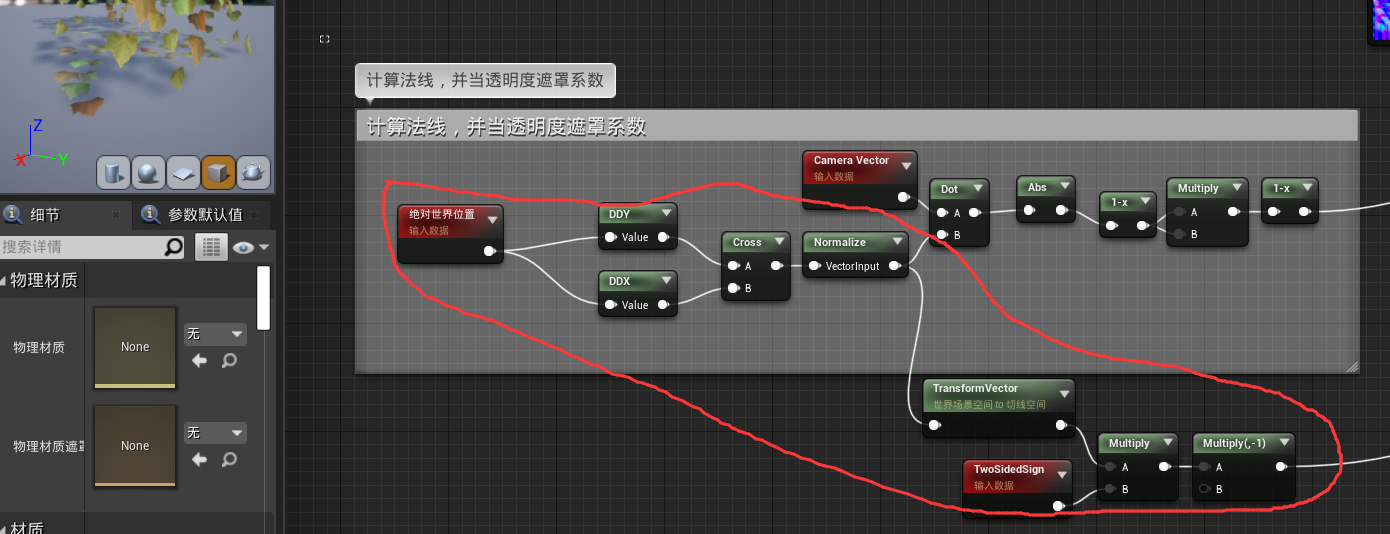Use selected asset arrow for 物理材质遮罩
This screenshot has width=1390, height=534.
[x=199, y=459]
